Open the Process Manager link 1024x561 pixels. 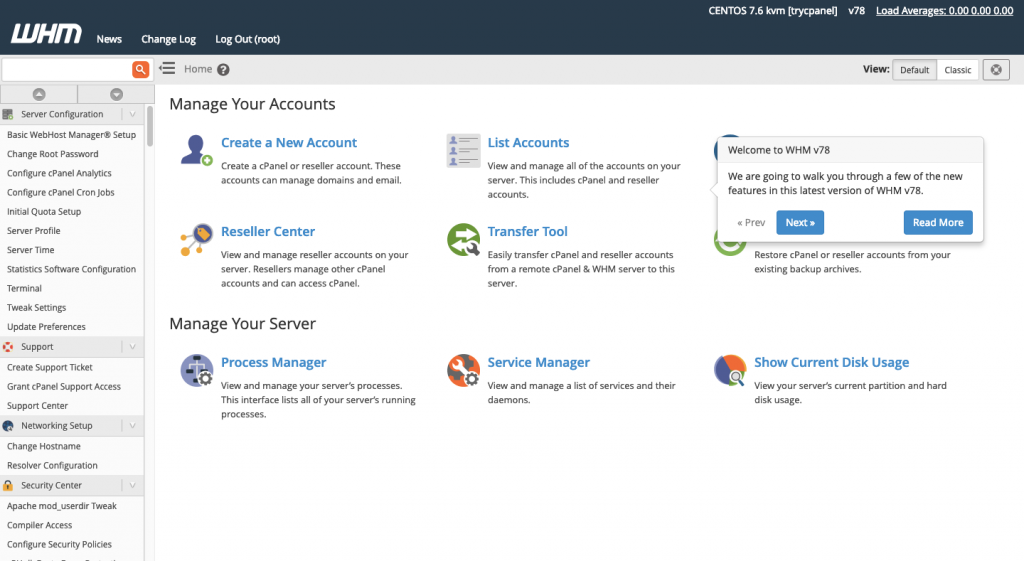click(274, 362)
